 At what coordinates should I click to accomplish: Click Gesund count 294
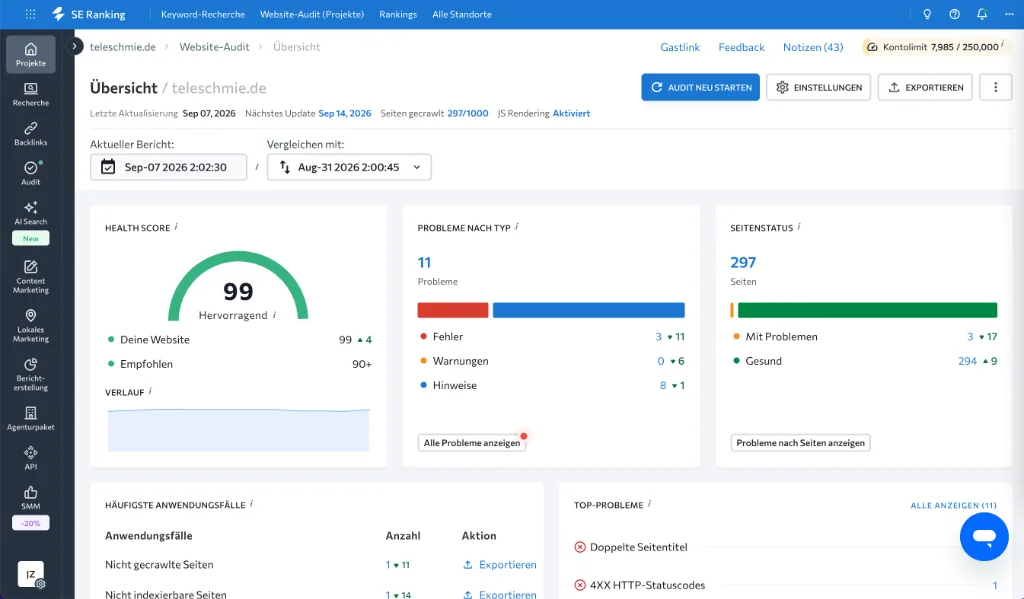pos(967,361)
